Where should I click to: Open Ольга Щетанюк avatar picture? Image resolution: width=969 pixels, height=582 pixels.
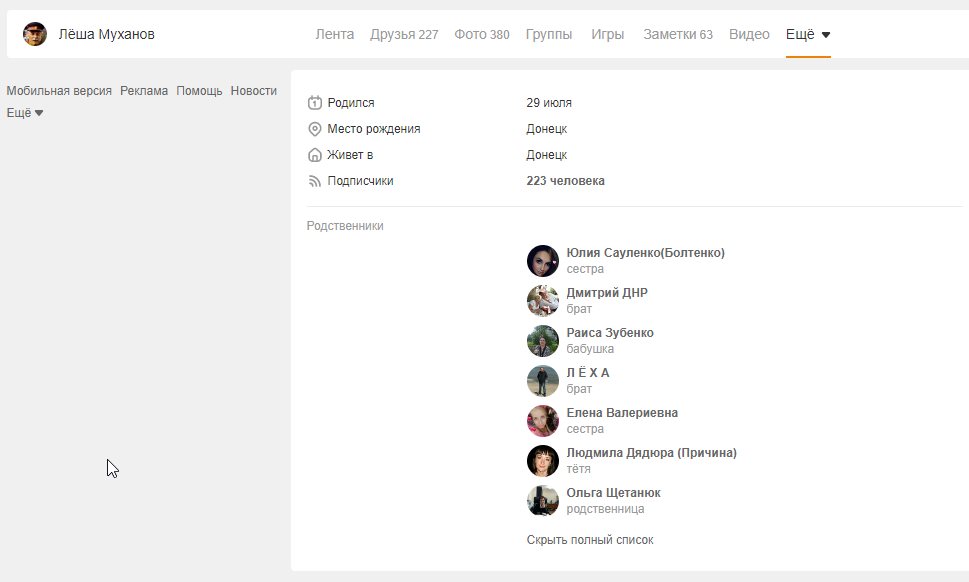coord(542,501)
